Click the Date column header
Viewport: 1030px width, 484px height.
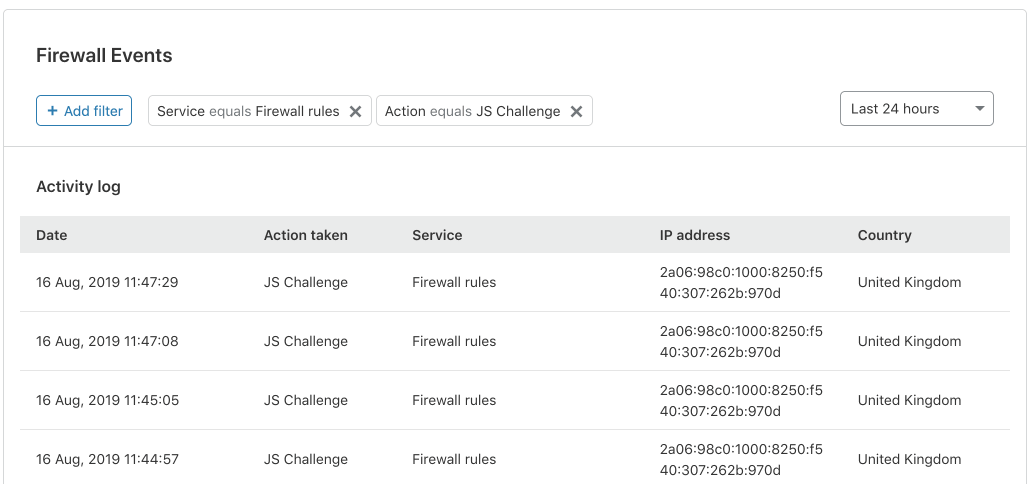(52, 235)
